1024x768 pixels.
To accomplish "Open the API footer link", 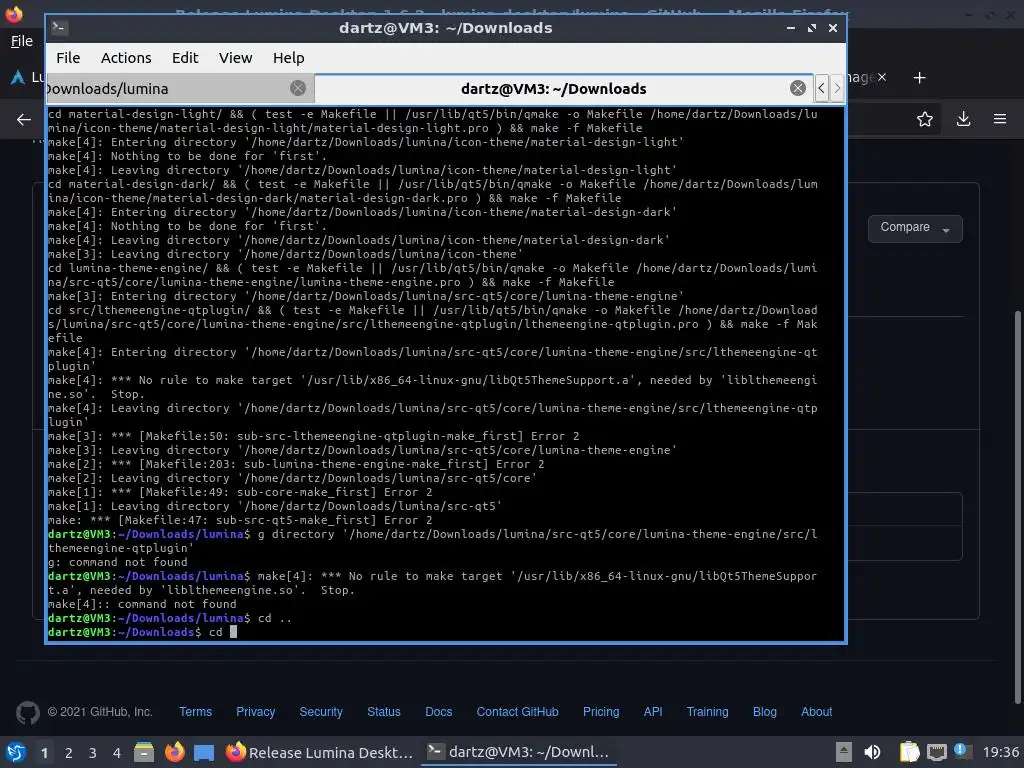I will (x=652, y=712).
